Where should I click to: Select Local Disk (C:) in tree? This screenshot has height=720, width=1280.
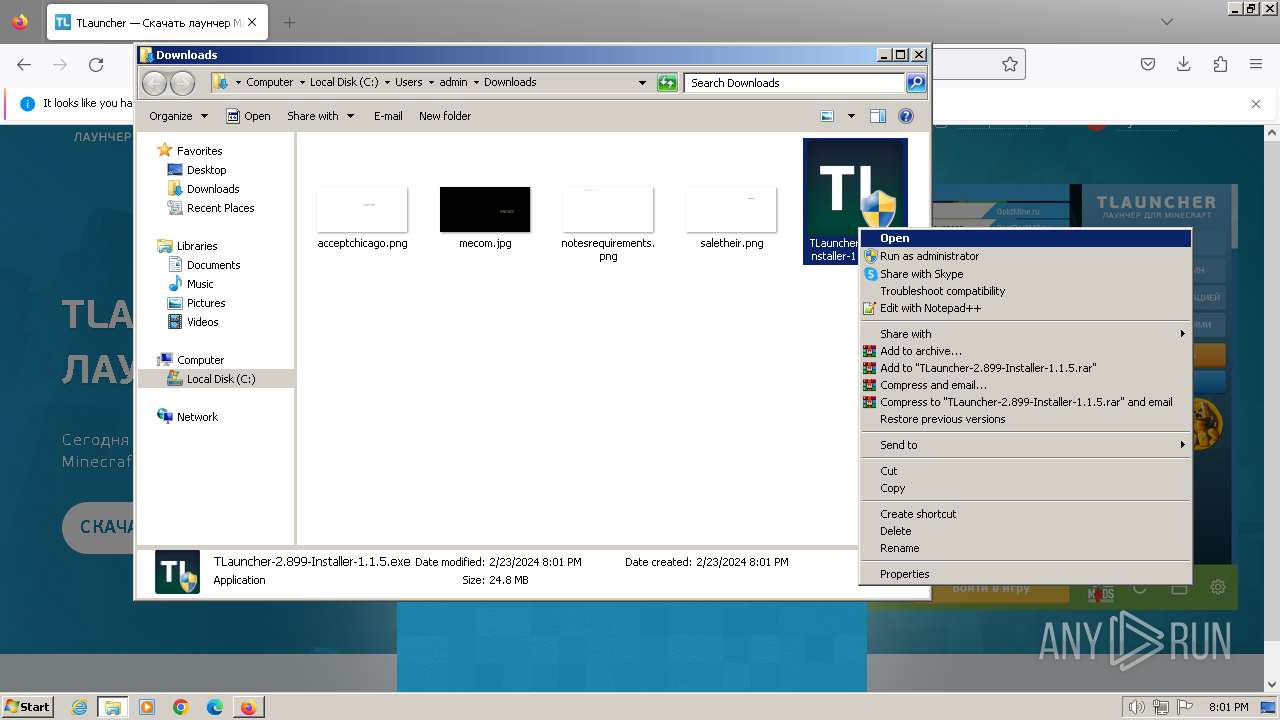220,379
